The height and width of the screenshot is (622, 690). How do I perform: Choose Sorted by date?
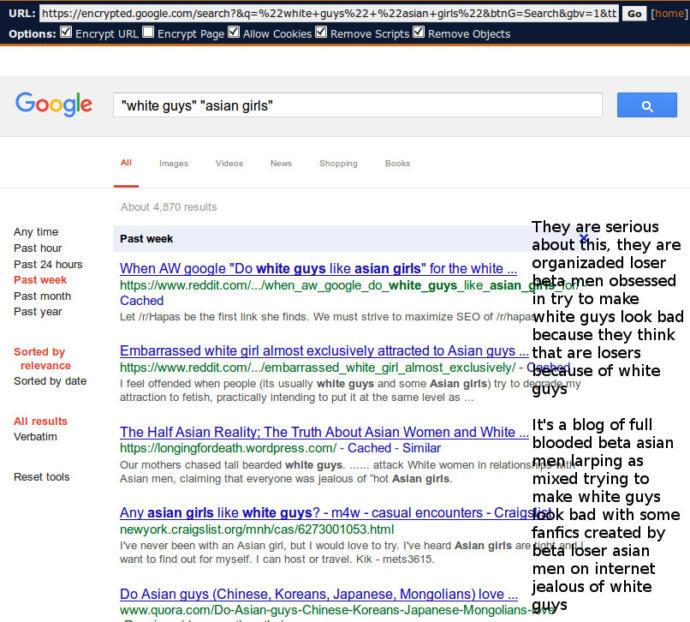point(50,381)
